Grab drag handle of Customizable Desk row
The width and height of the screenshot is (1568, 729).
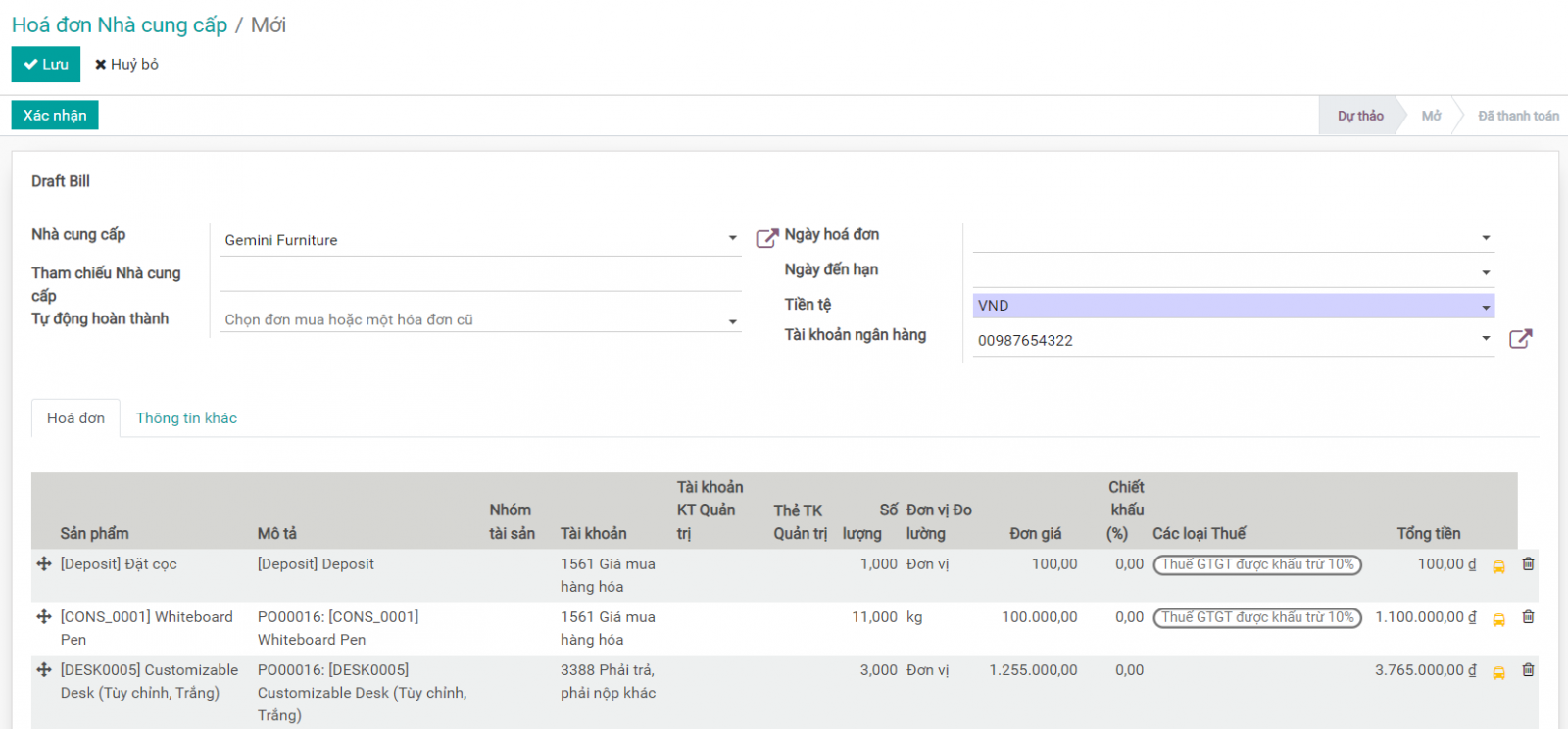point(44,670)
